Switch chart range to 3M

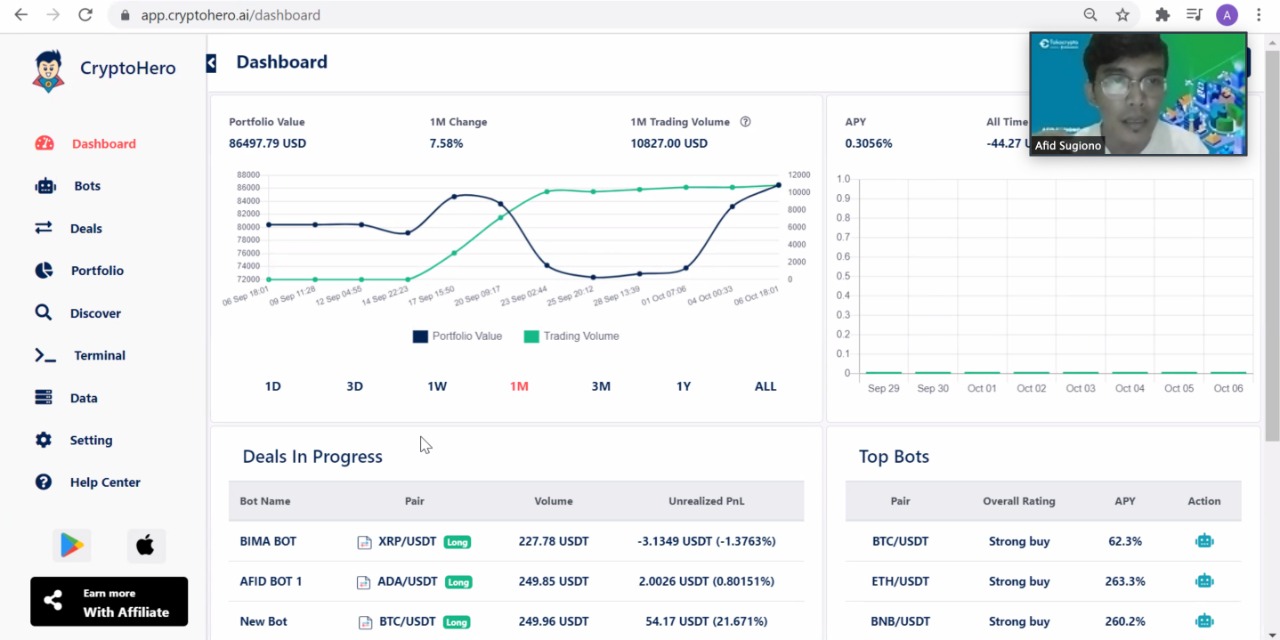coord(601,386)
